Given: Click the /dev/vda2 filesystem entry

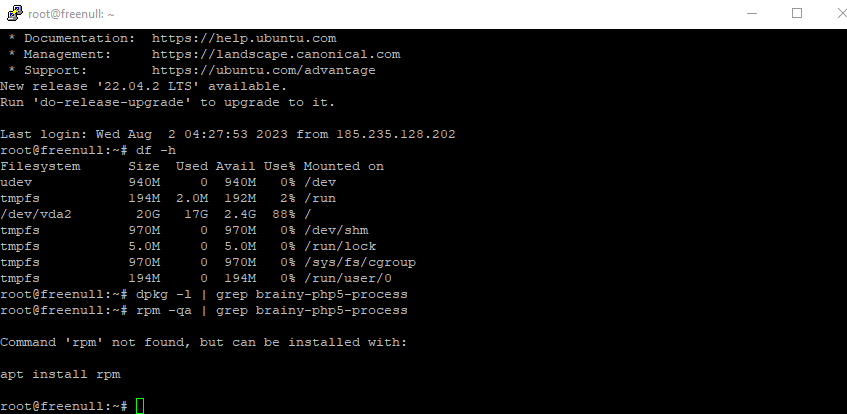Looking at the screenshot, I should point(36,214).
